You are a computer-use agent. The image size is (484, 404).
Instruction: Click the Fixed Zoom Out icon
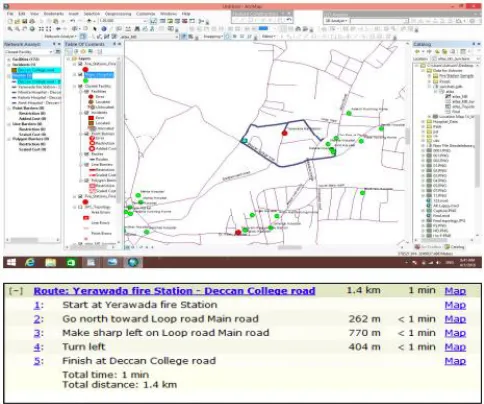(49, 29)
